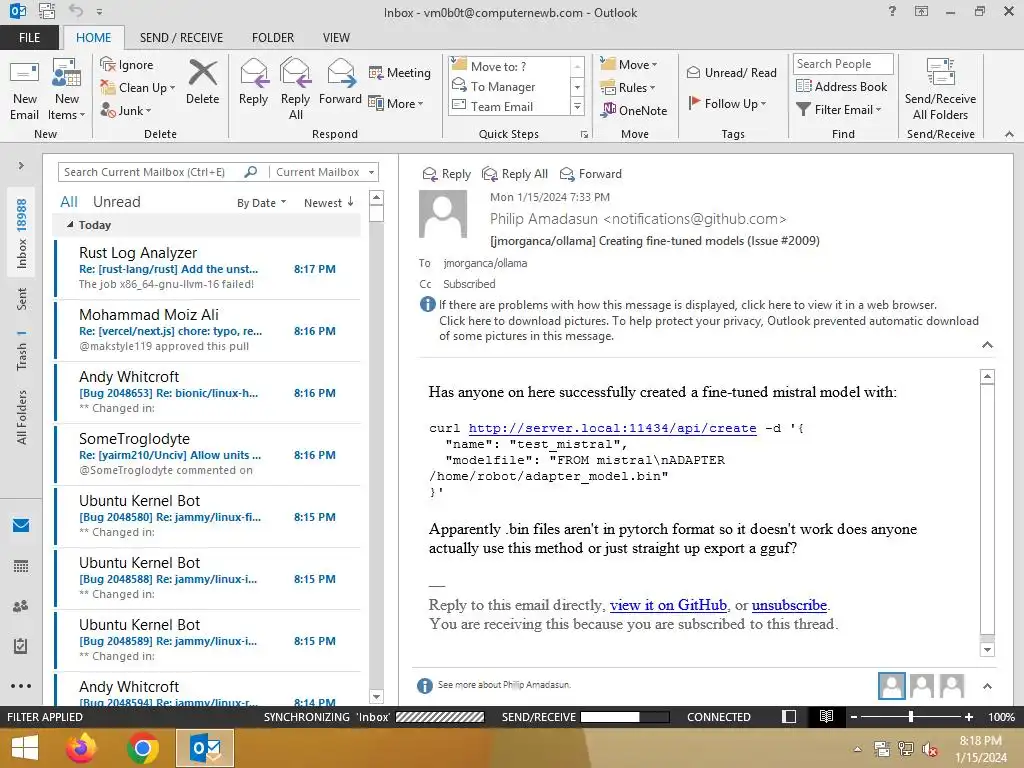Switch to the SEND / RECEIVE tab

181,38
